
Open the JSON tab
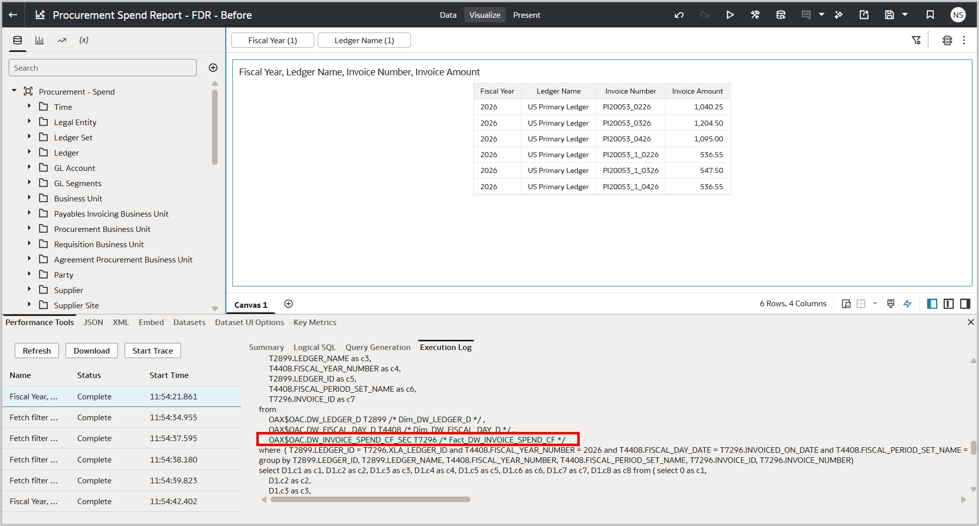tap(94, 322)
